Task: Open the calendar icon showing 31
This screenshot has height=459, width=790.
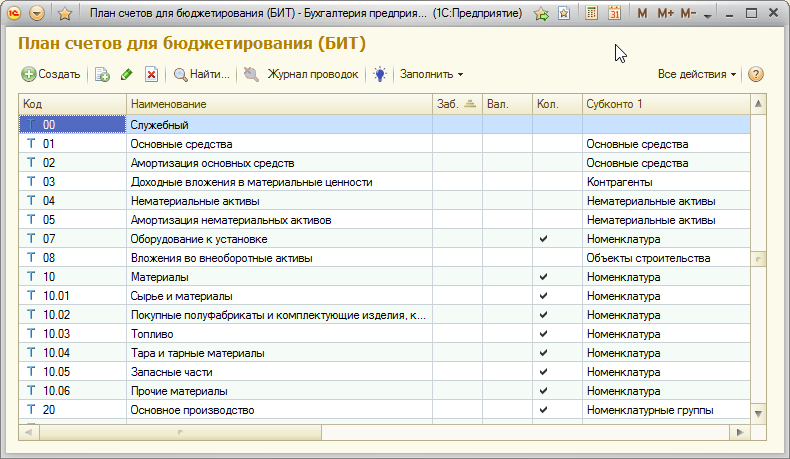Action: [x=614, y=14]
